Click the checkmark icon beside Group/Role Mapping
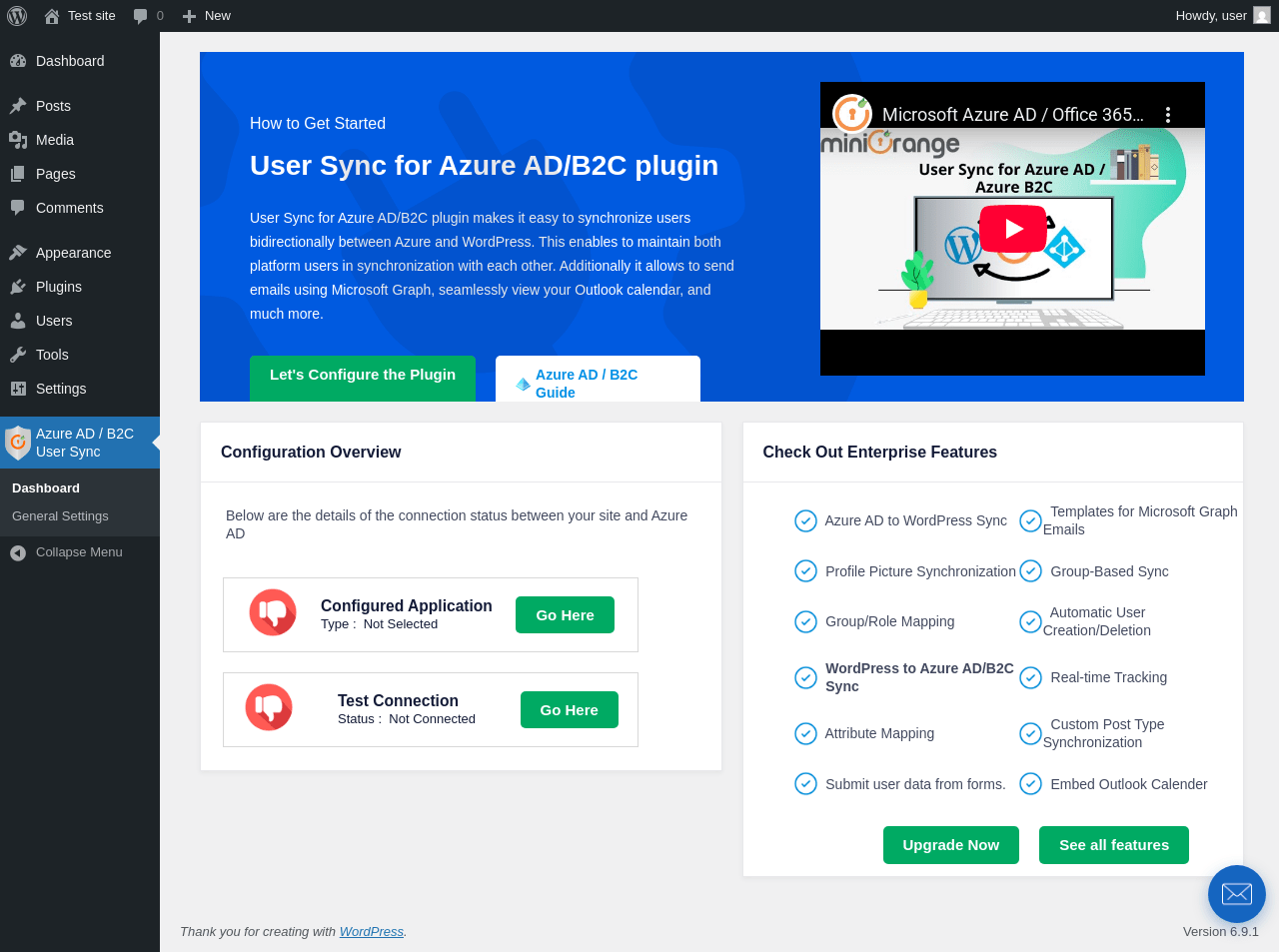This screenshot has height=952, width=1279. pyautogui.click(x=805, y=621)
